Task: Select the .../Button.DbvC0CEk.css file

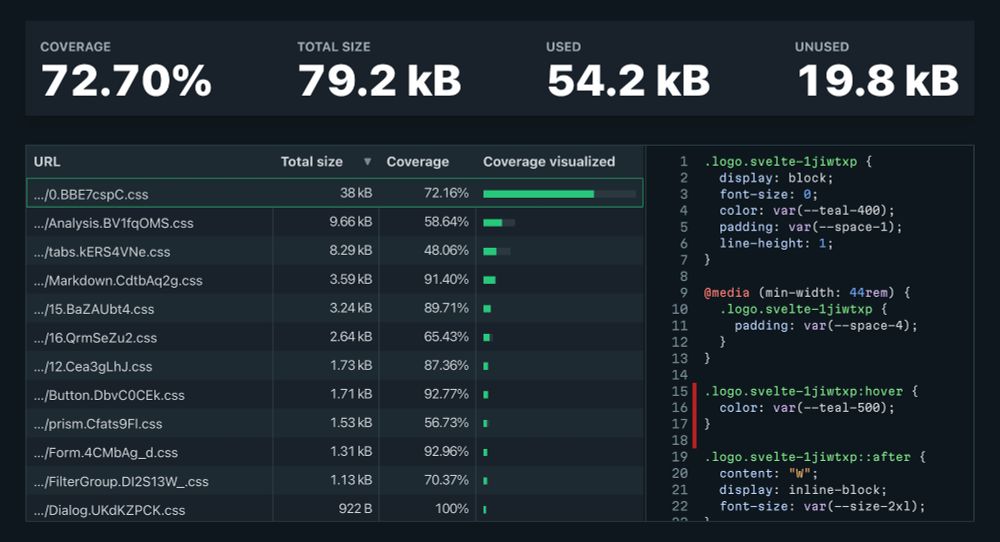Action: pos(109,395)
